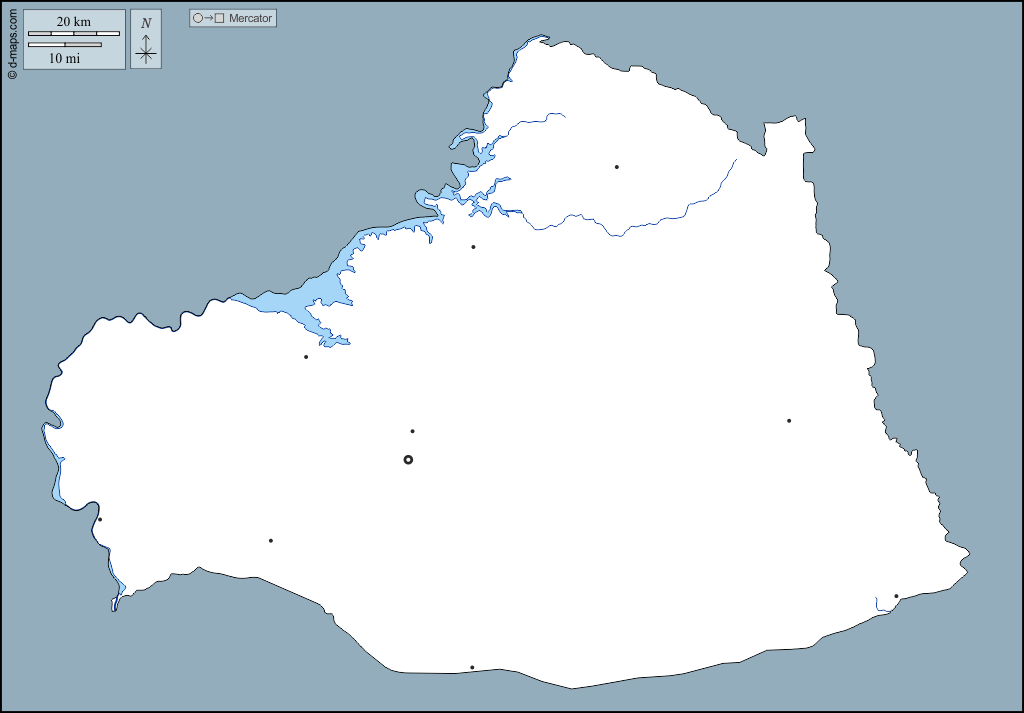Click the city dot just below the reservoir's southern arm

[x=306, y=356]
